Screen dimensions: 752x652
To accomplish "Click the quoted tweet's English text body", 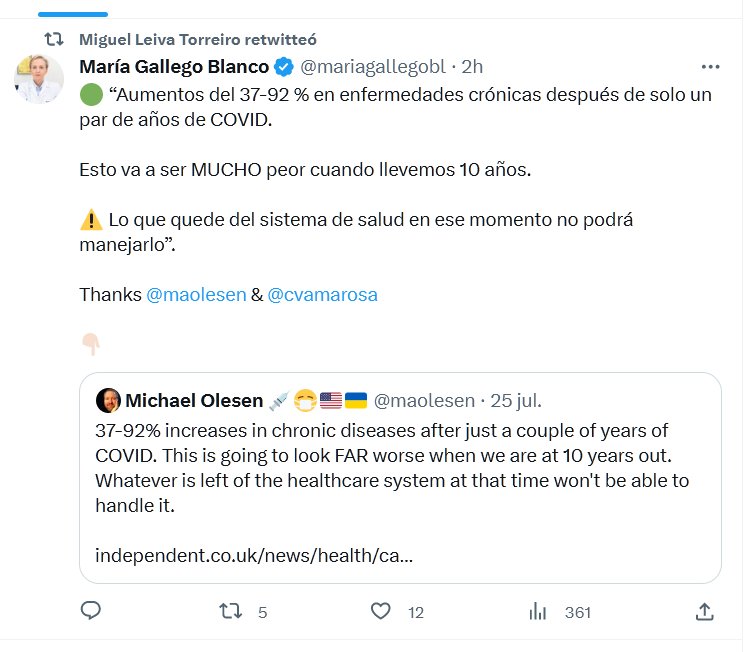I will (x=392, y=467).
